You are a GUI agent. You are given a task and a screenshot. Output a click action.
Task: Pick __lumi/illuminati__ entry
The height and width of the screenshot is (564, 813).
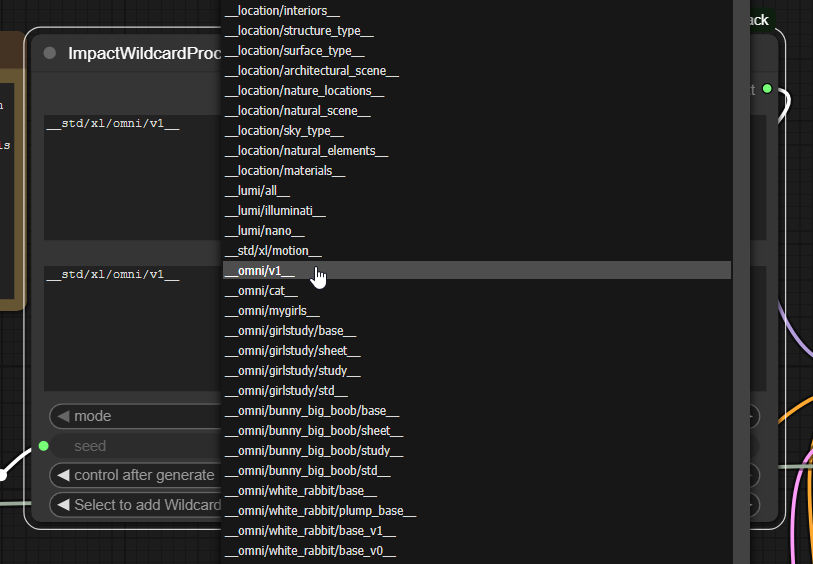tap(477, 210)
